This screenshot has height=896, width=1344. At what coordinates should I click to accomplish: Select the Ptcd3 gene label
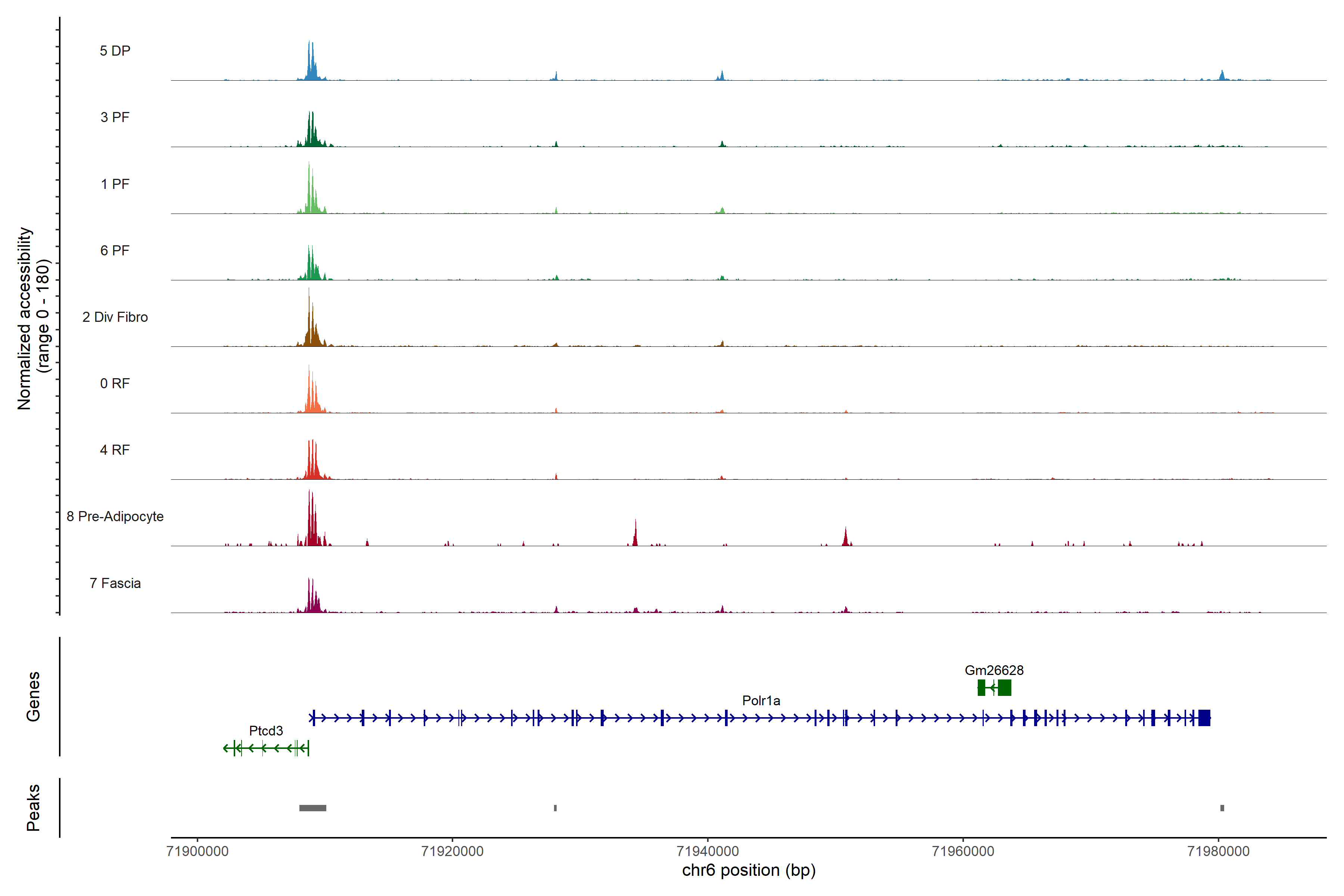(x=266, y=730)
